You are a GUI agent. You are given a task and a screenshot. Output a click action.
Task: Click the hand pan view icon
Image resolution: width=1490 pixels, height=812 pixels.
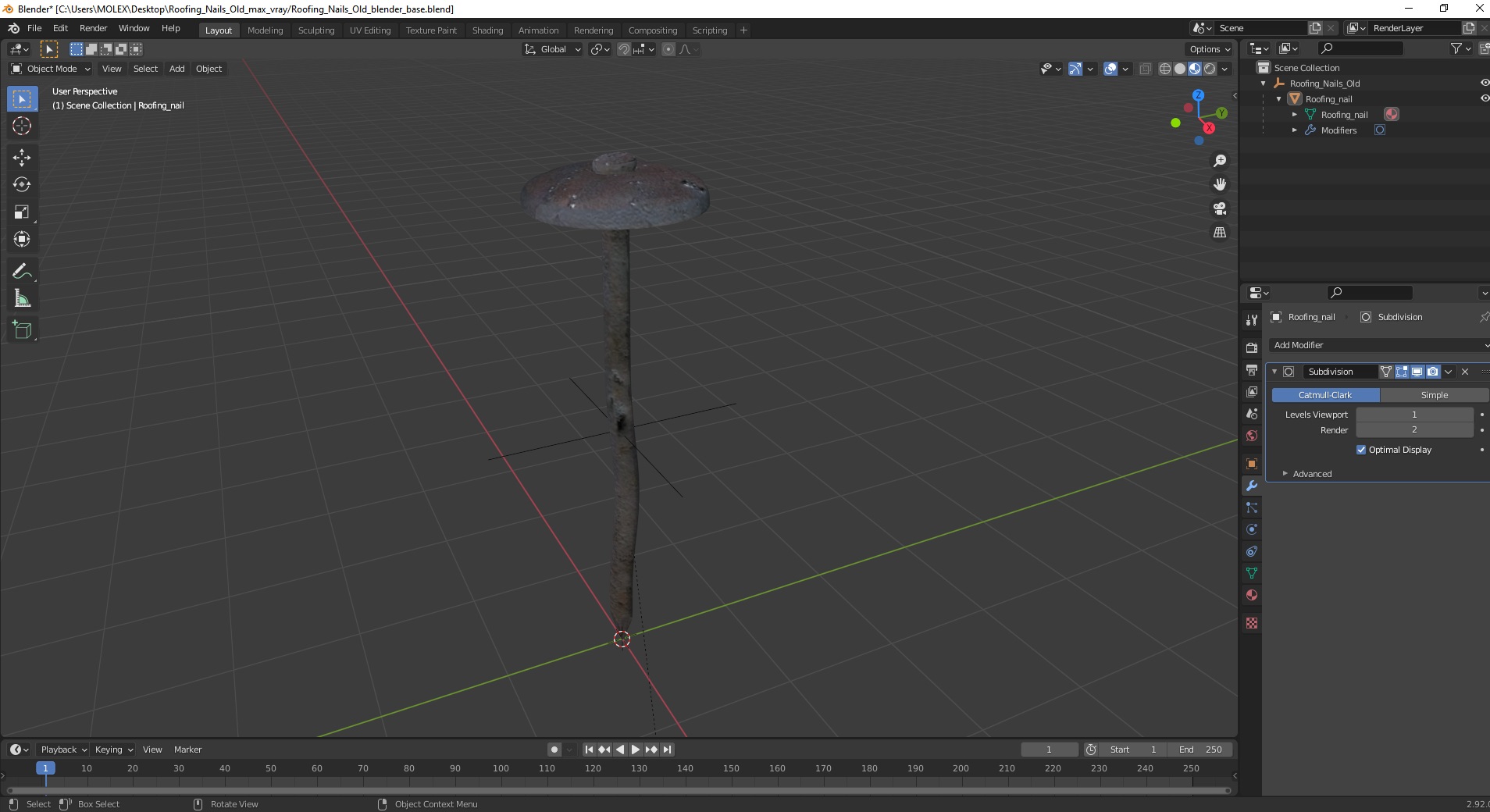[x=1219, y=184]
